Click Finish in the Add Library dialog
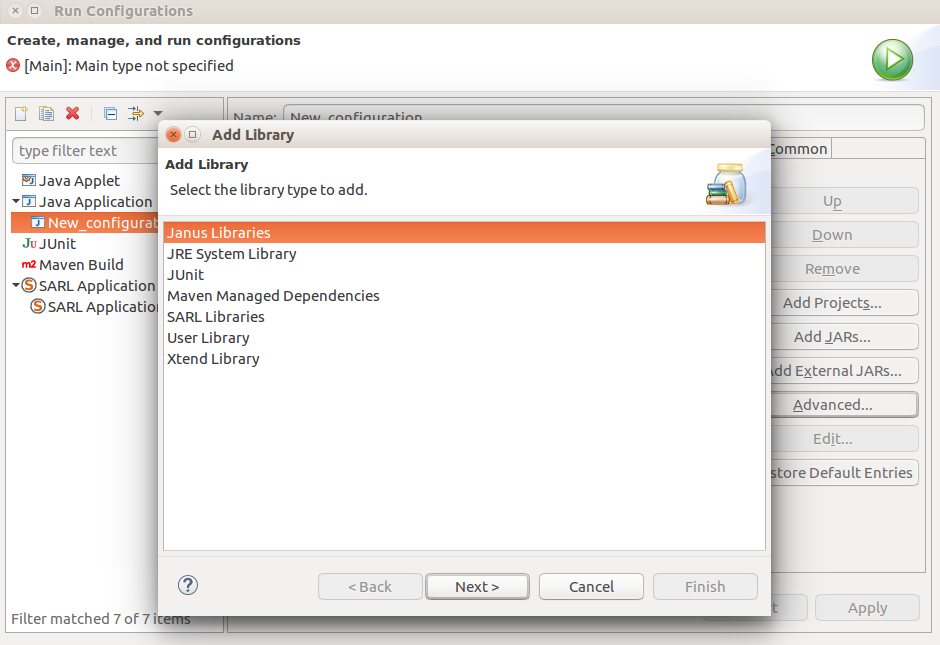This screenshot has width=940, height=645. point(705,586)
